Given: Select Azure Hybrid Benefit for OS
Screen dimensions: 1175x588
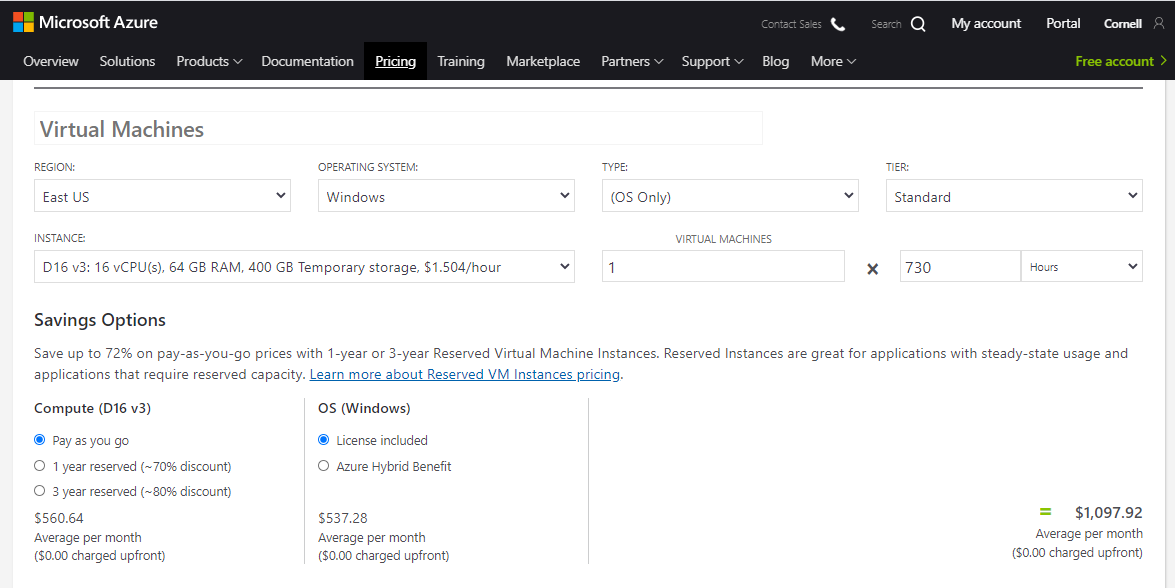Looking at the screenshot, I should 324,466.
